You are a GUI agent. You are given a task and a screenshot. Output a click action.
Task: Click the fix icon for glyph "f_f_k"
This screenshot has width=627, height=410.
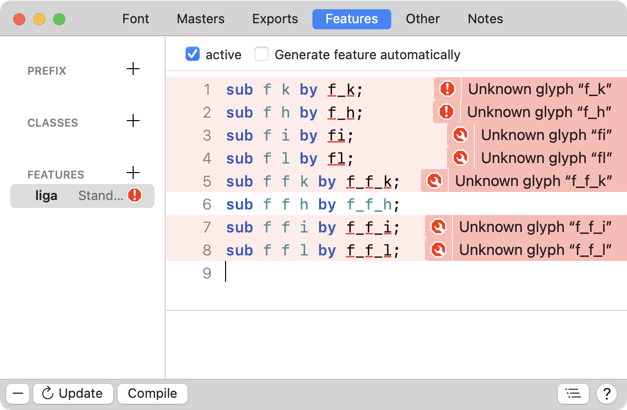point(434,181)
